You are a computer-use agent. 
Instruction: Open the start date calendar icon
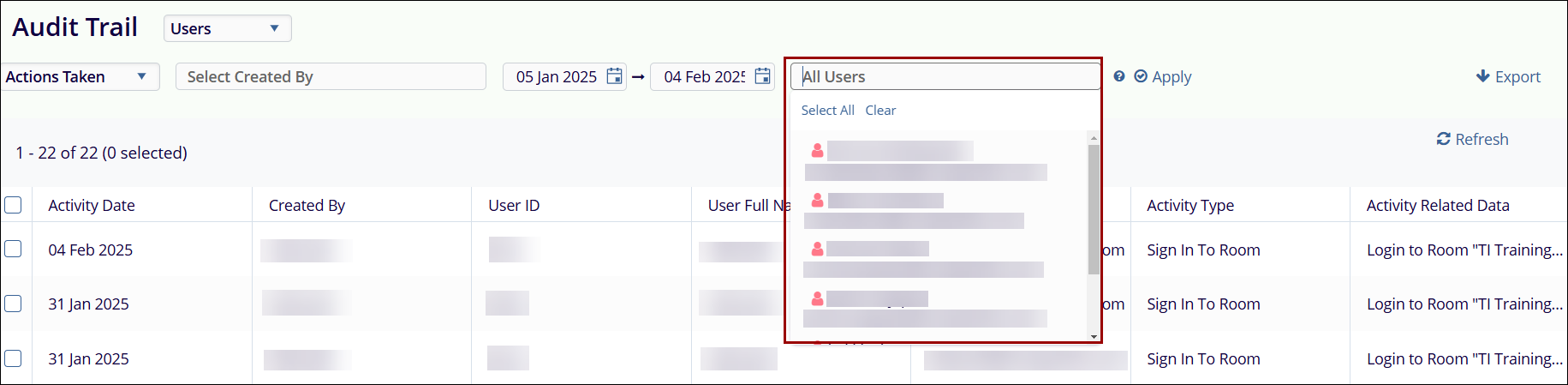pos(614,76)
